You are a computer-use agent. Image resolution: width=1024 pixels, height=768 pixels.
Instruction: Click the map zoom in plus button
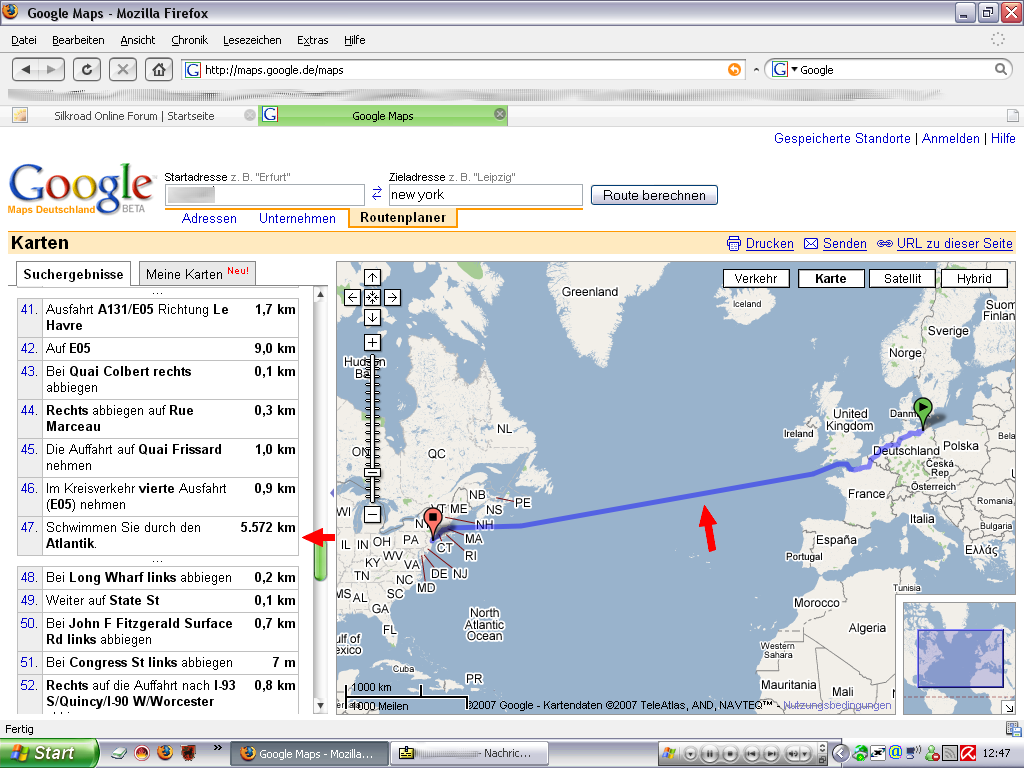click(x=372, y=343)
